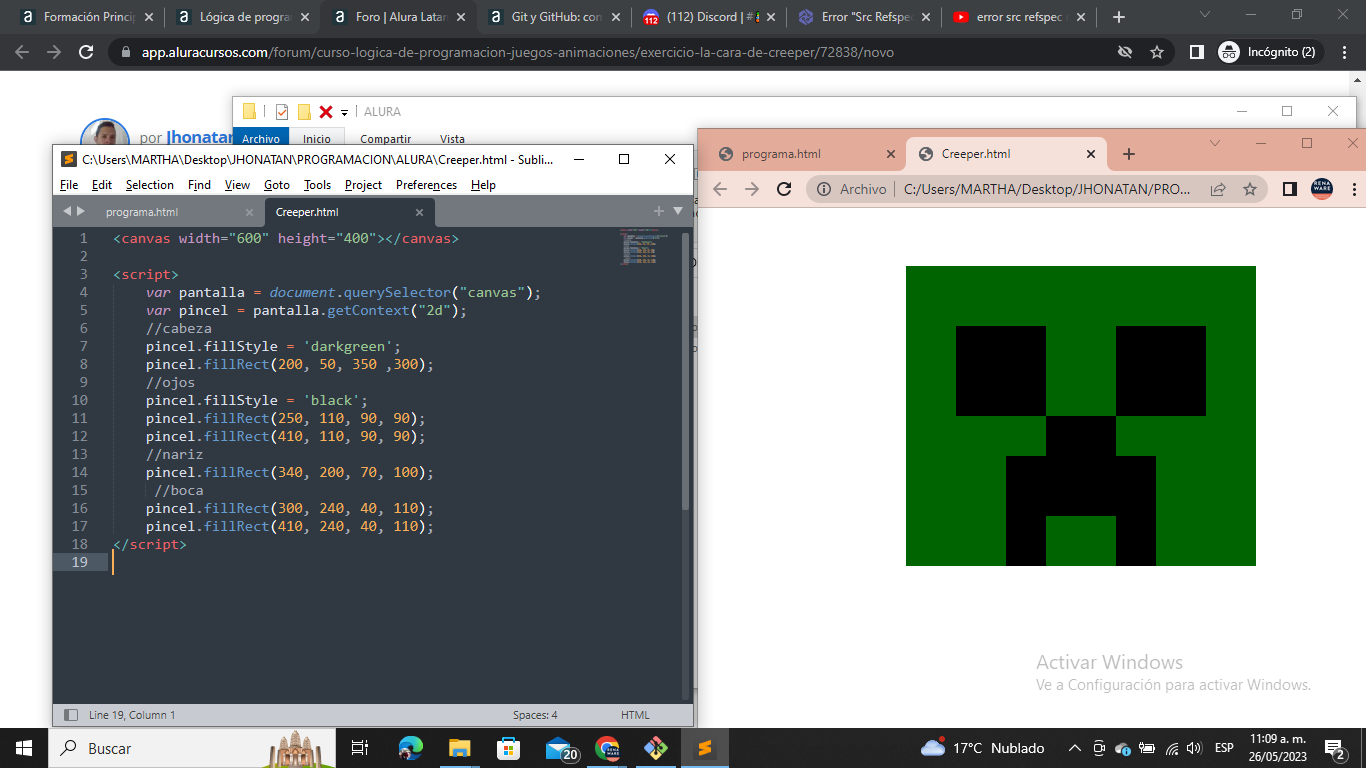Open Task View on the taskbar

(x=361, y=748)
